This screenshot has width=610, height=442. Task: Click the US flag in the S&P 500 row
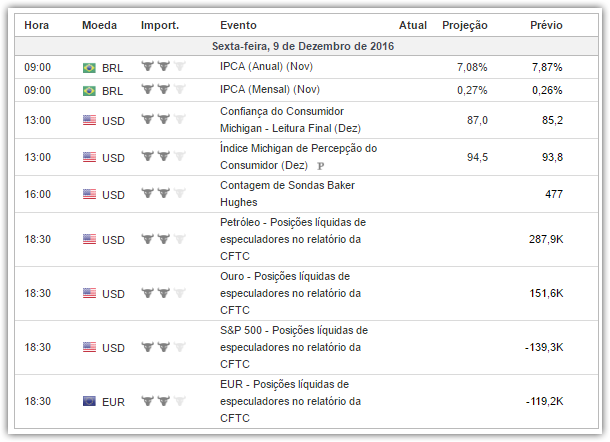point(89,348)
